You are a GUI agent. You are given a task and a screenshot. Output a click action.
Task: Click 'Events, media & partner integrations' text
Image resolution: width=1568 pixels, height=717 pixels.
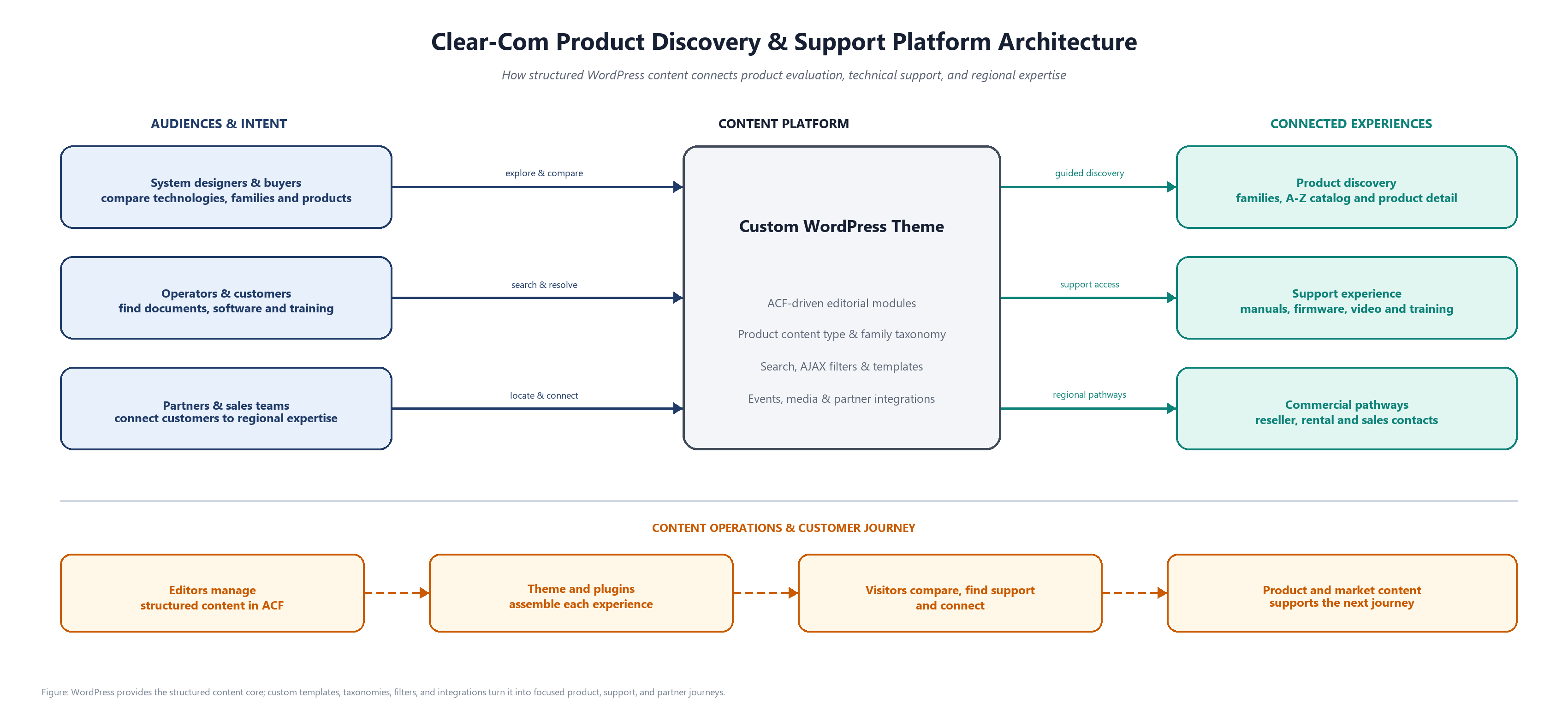pos(841,399)
